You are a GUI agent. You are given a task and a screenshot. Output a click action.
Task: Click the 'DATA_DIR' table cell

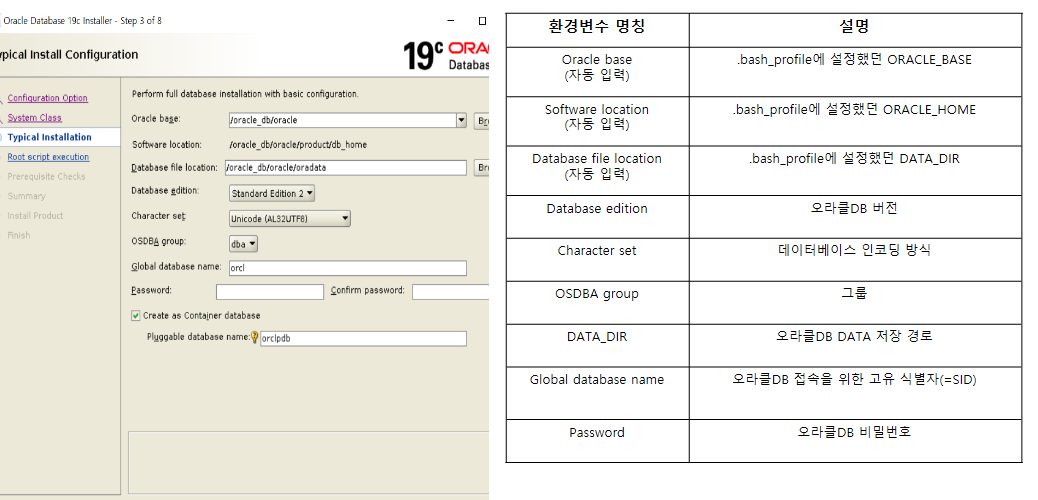(x=597, y=345)
